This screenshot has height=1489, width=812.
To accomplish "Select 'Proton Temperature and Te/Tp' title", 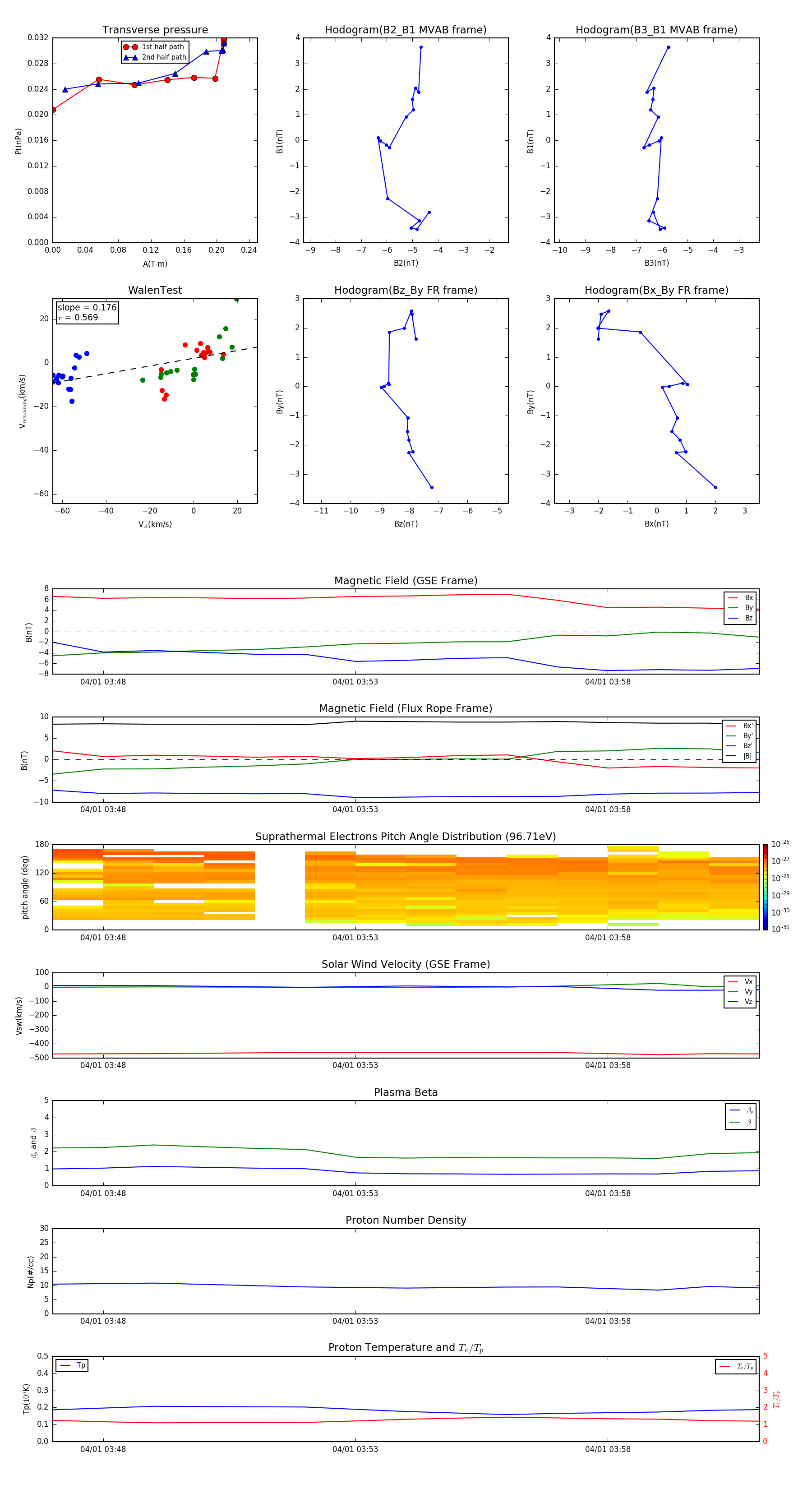I will pyautogui.click(x=406, y=1348).
